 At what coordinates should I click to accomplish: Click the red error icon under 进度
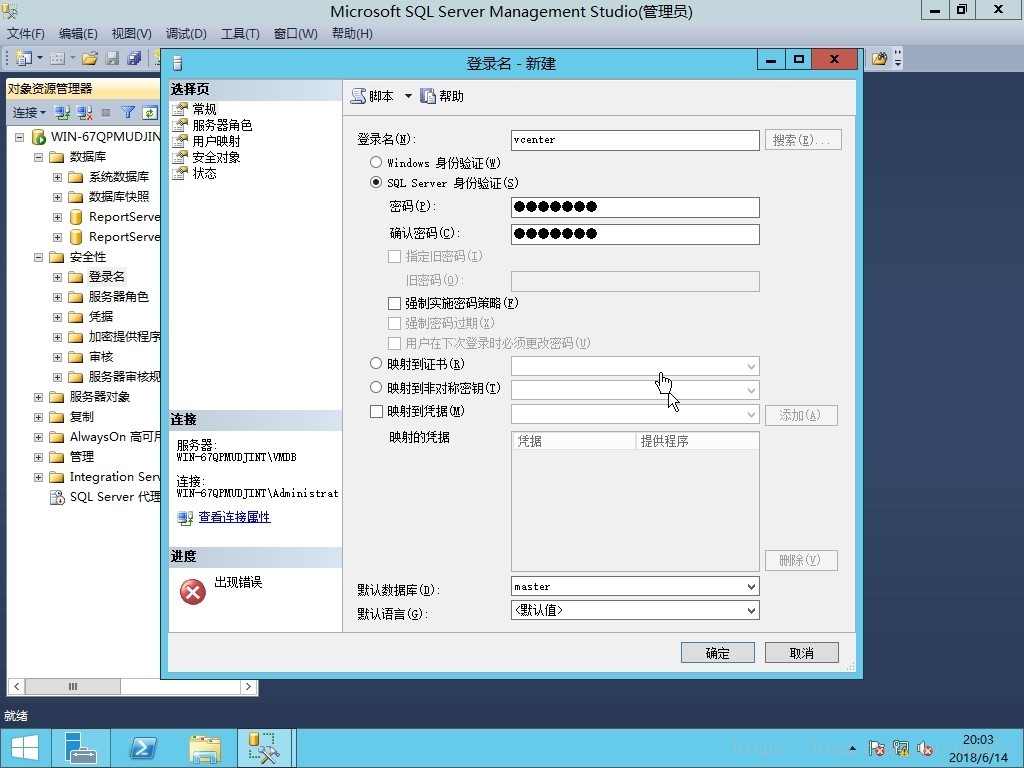[x=193, y=592]
